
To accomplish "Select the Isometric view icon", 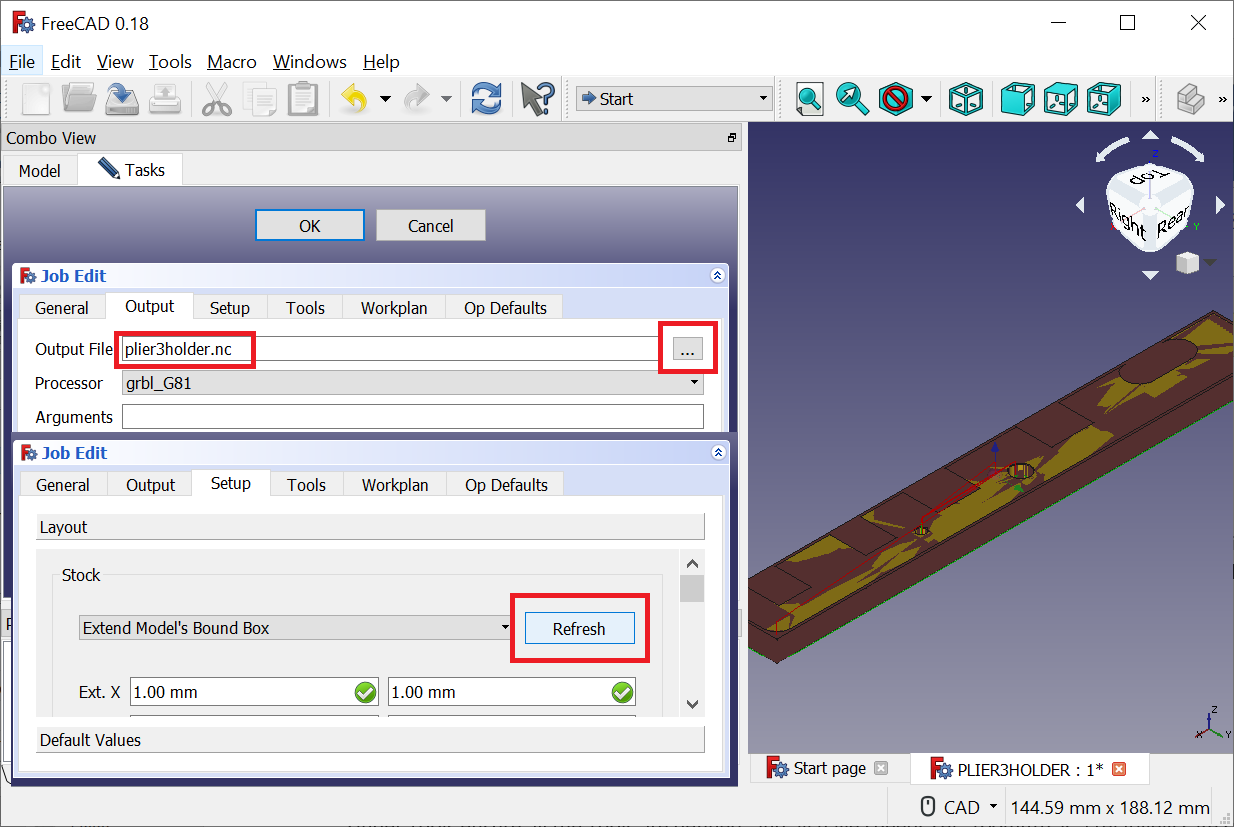I will 964,99.
